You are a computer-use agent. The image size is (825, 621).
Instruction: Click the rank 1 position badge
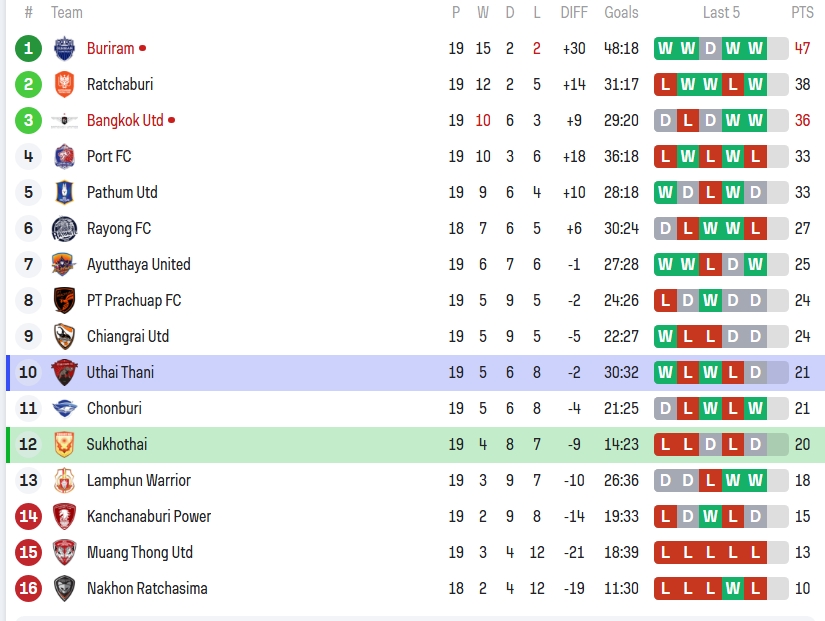pyautogui.click(x=28, y=48)
